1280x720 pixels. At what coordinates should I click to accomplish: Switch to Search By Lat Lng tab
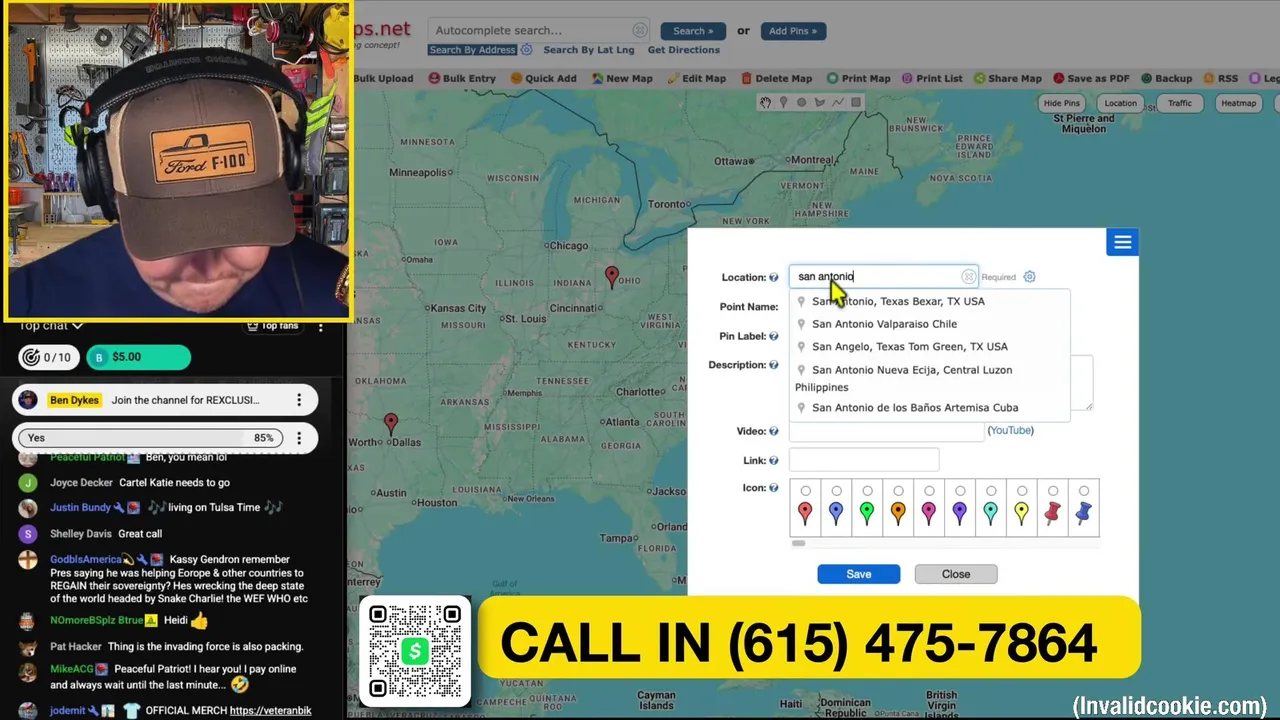[x=589, y=50]
